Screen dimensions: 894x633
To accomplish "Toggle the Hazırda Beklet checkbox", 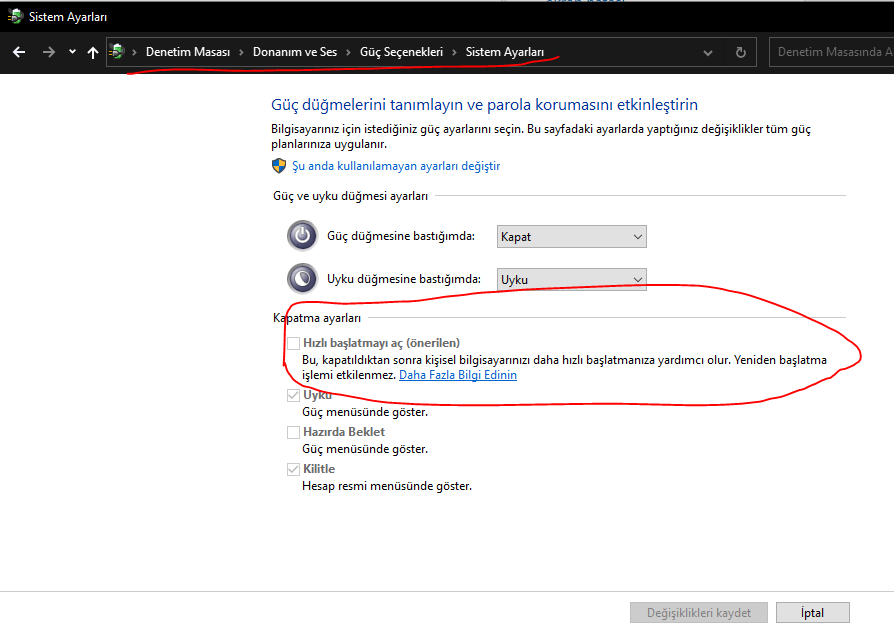I will click(293, 432).
